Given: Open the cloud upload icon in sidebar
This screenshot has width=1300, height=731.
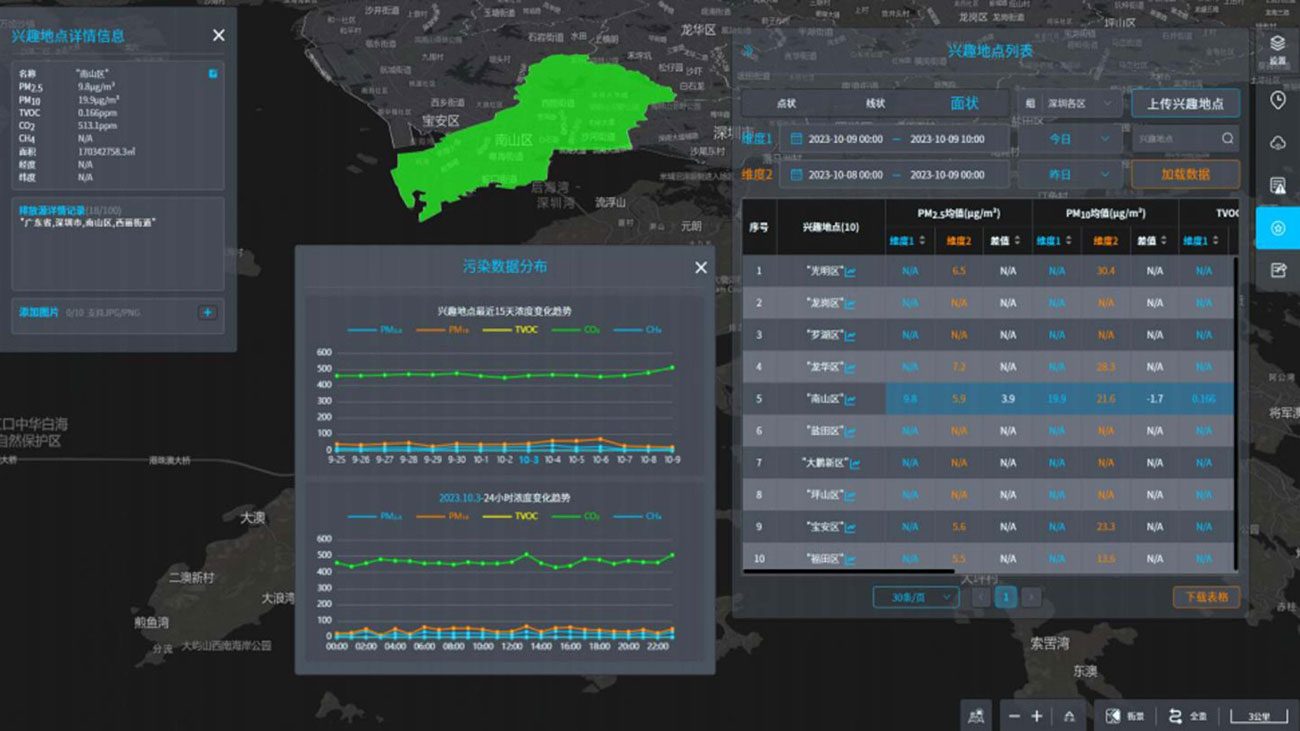Looking at the screenshot, I should point(1277,143).
